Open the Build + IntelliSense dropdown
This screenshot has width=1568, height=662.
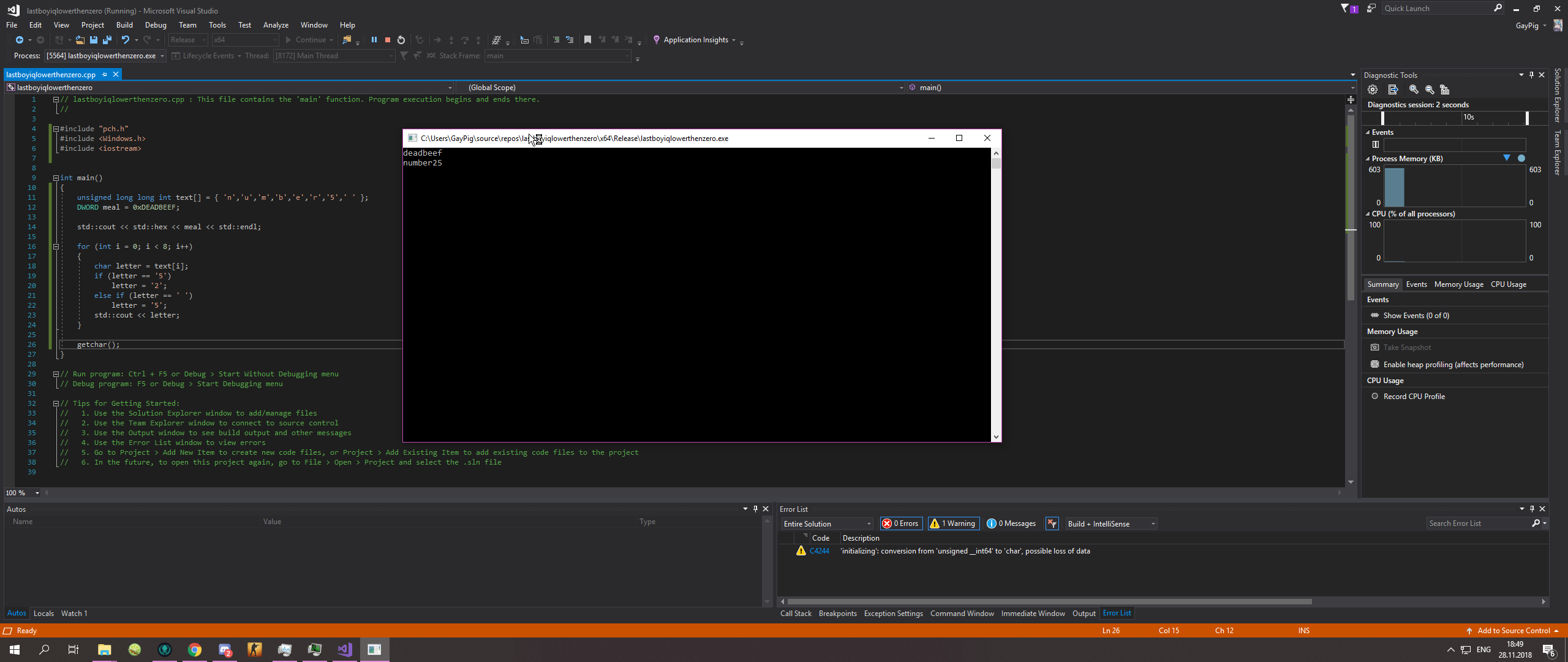click(x=1111, y=523)
